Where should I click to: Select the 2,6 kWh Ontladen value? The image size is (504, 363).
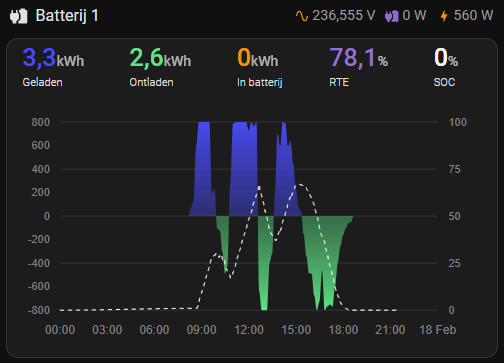click(x=160, y=58)
